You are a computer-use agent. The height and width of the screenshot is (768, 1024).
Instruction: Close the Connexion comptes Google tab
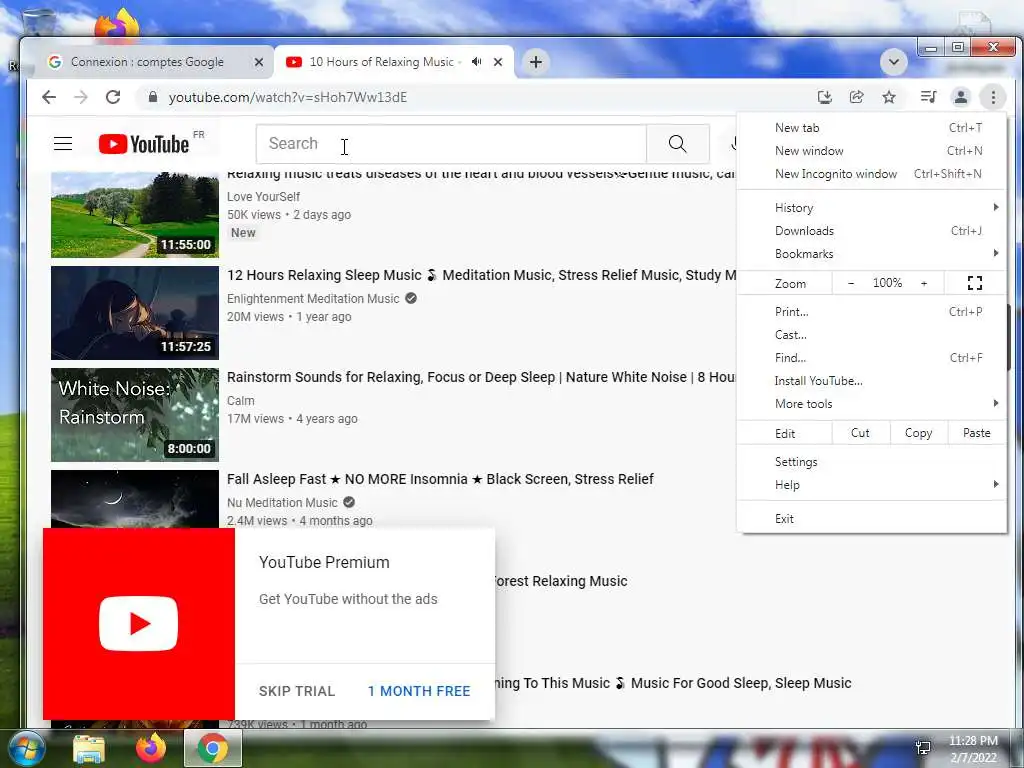pos(259,62)
